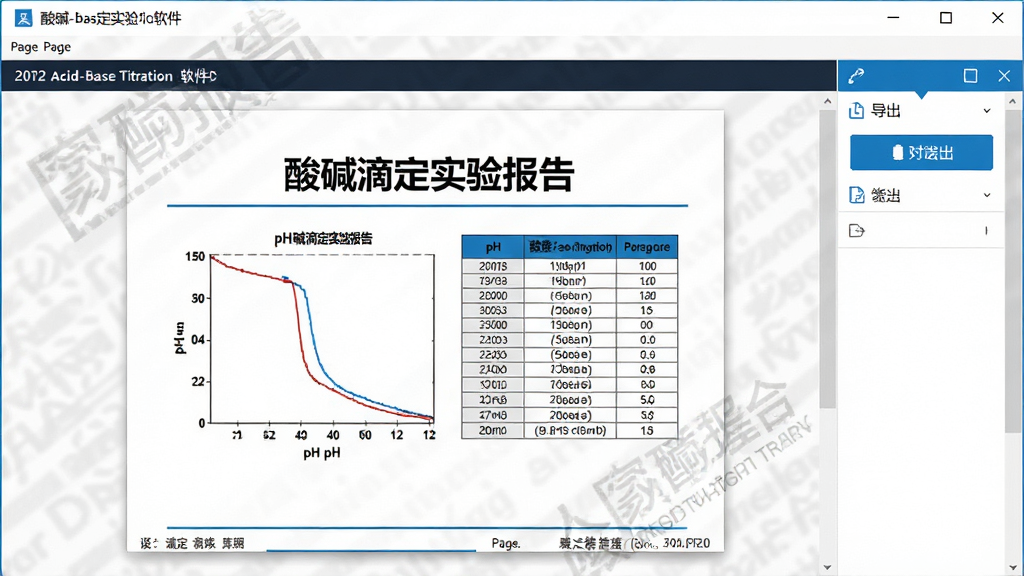Minimize the application window
The image size is (1024, 576).
tap(893, 18)
